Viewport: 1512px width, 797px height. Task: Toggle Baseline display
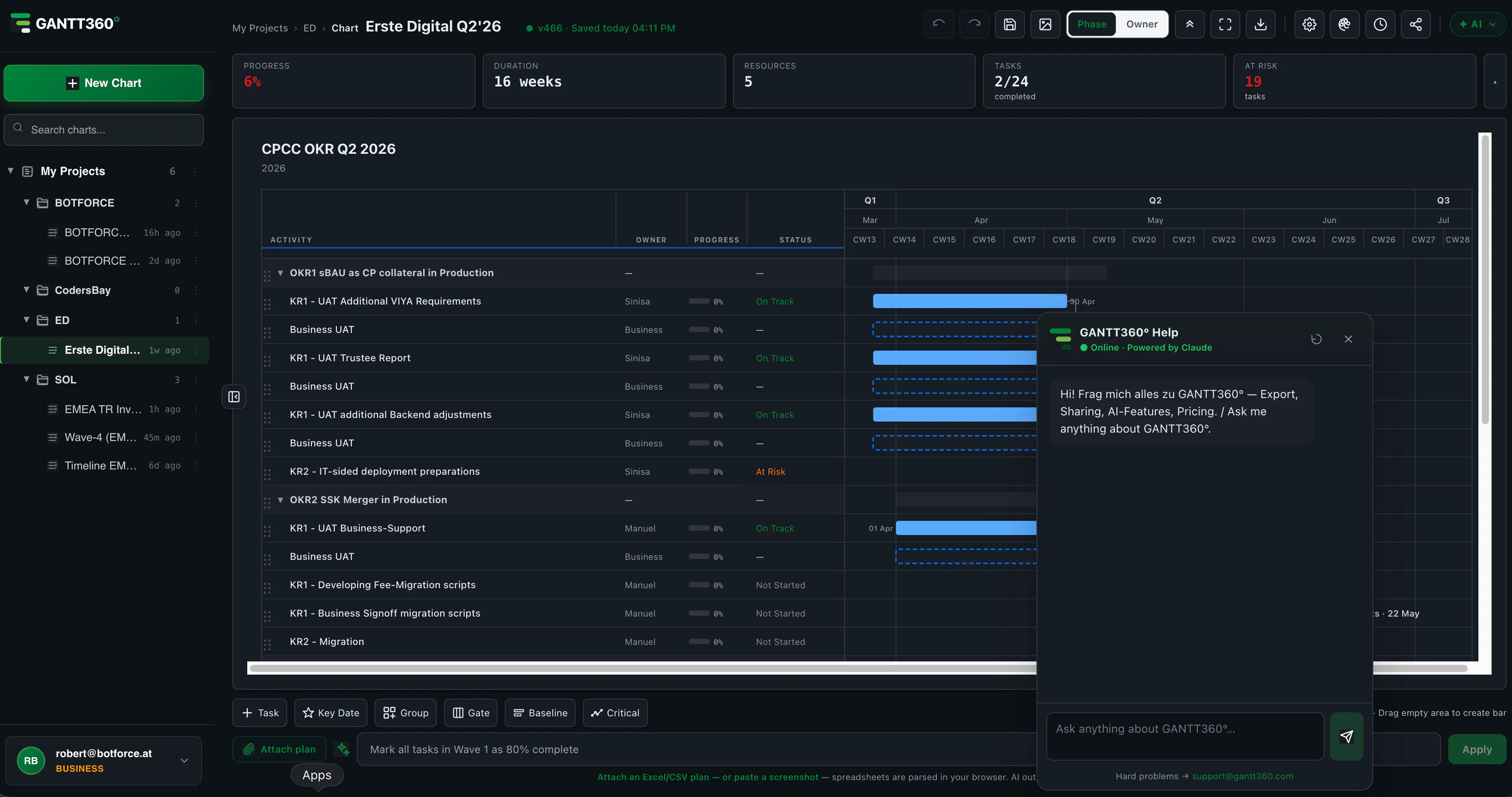[x=540, y=712]
